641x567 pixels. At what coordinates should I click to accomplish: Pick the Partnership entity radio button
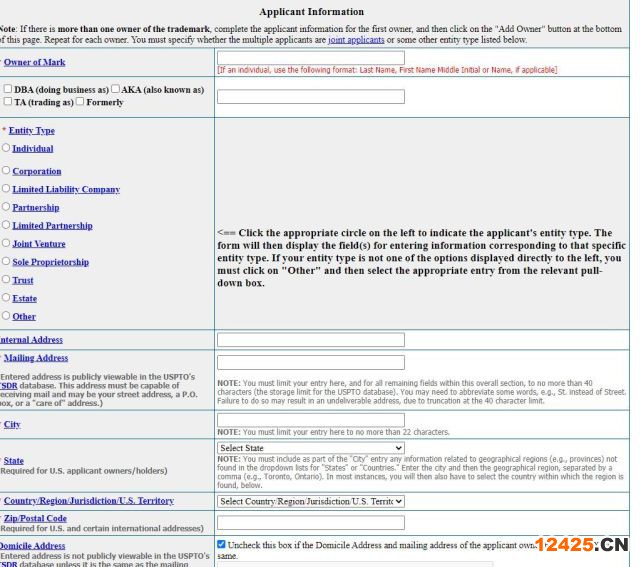tap(6, 207)
